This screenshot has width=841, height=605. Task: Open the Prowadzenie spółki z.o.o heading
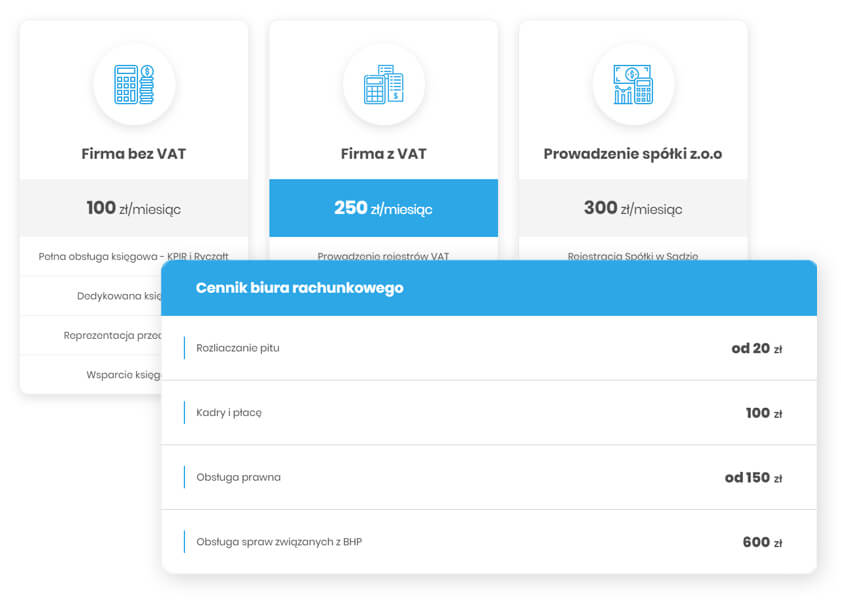[x=633, y=154]
